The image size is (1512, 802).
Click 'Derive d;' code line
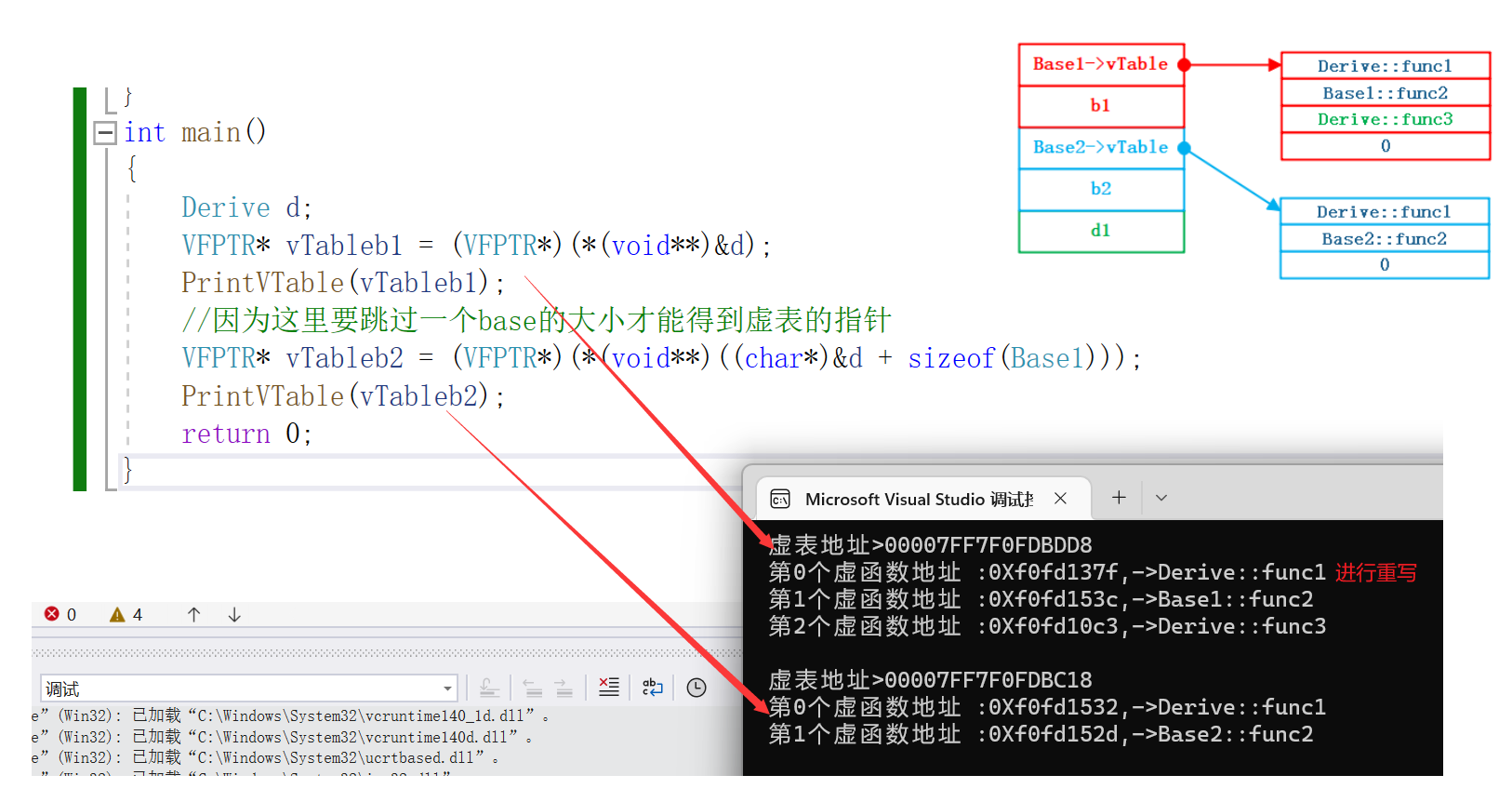[x=247, y=207]
